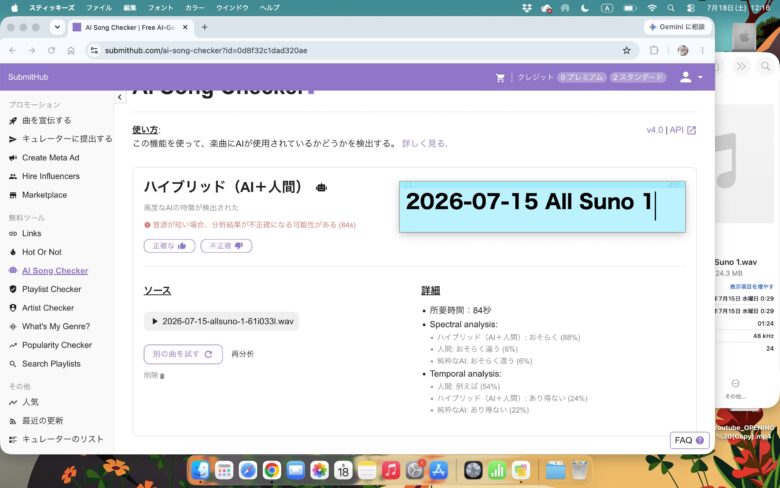This screenshot has width=780, height=488.
Task: Click the paper plane icon for キュレーターに提出する
Action: tap(13, 139)
